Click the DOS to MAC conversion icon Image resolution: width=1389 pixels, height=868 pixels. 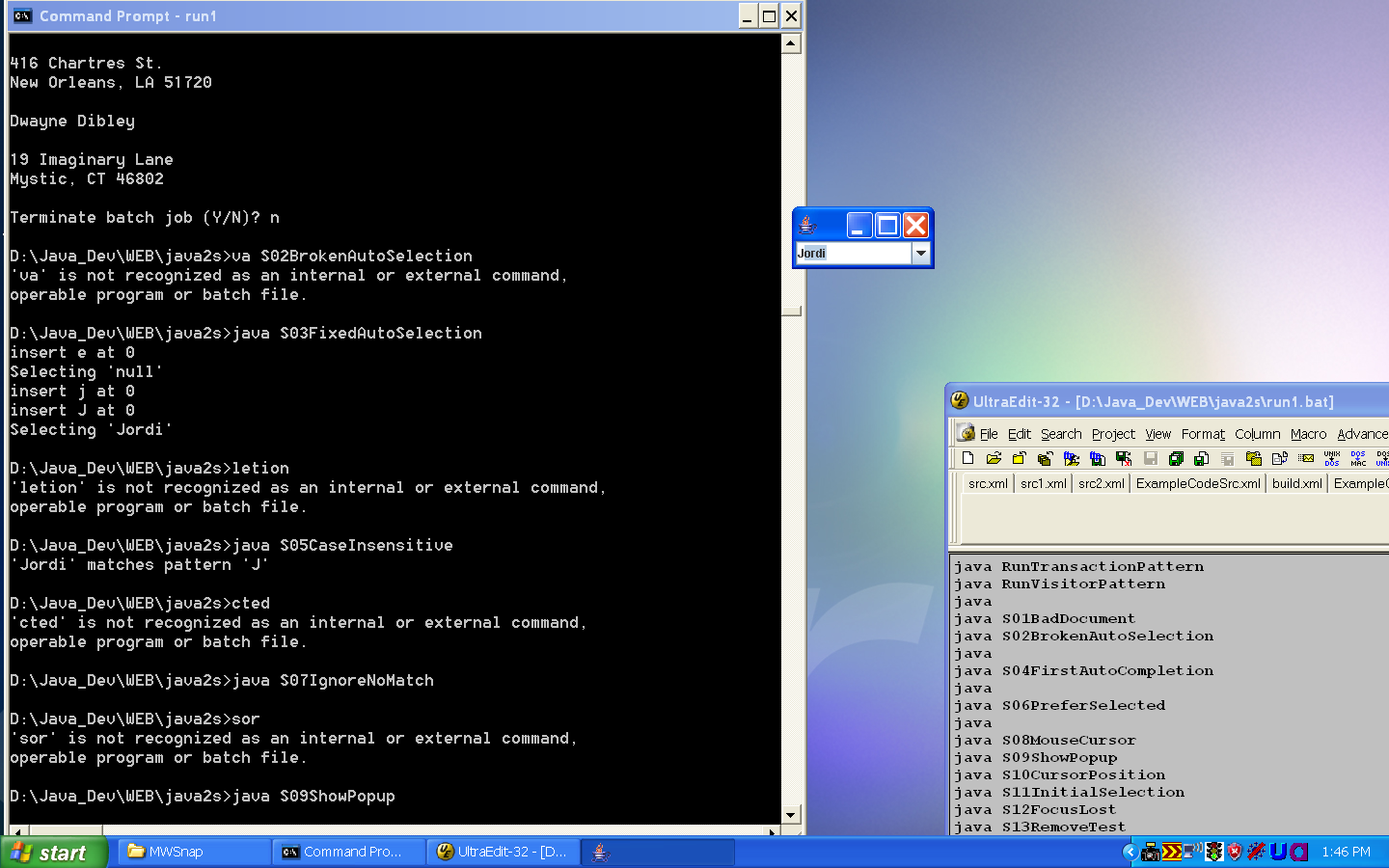[1358, 458]
